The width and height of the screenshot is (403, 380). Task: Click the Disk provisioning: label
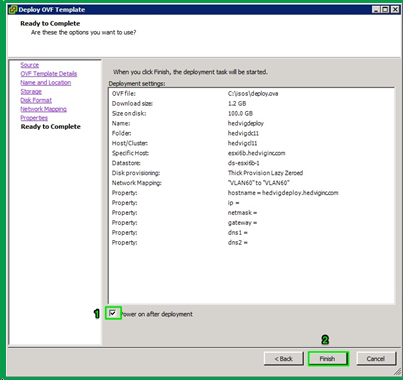coord(136,173)
